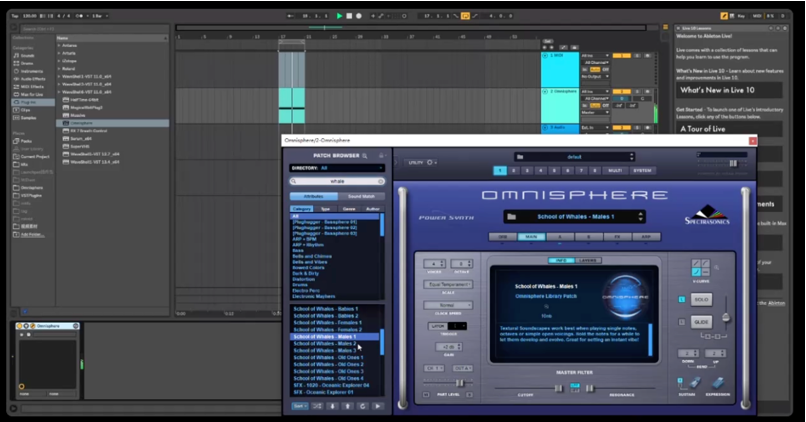Open the 1 Bar quantization menu
806x422 pixels.
pyautogui.click(x=99, y=16)
